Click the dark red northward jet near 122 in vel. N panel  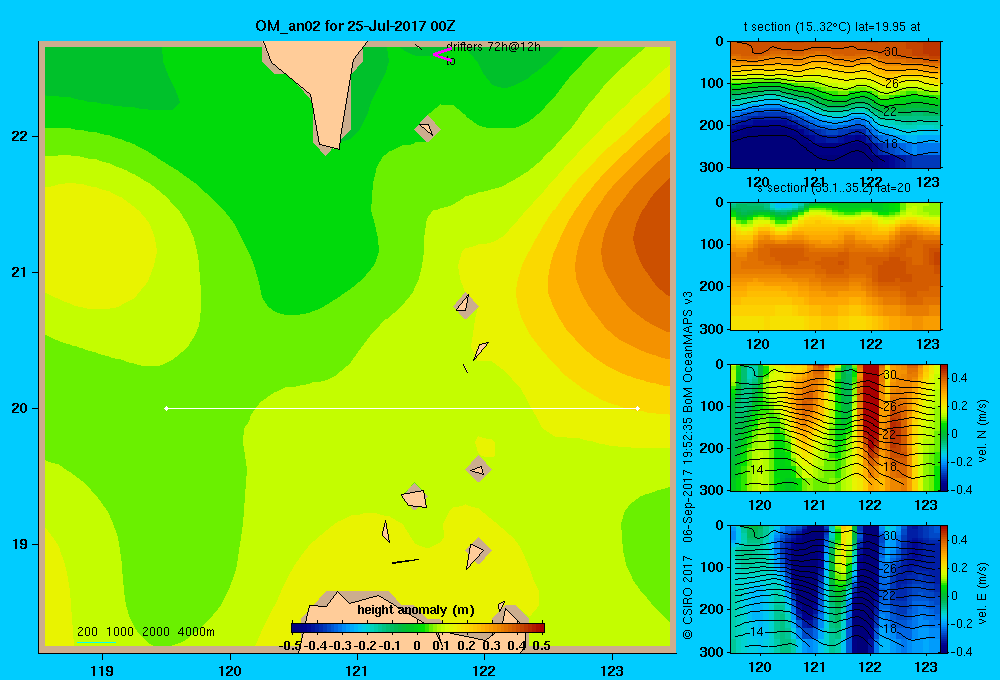(871, 408)
